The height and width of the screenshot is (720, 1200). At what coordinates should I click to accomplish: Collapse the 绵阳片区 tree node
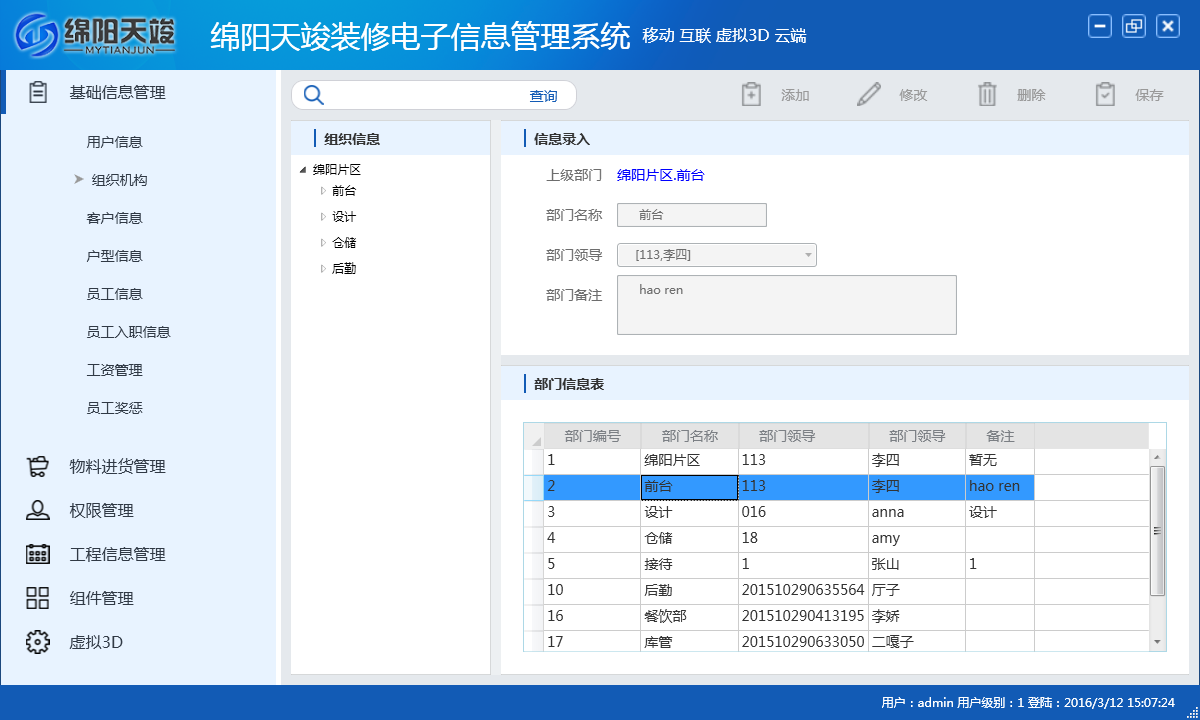coord(305,168)
